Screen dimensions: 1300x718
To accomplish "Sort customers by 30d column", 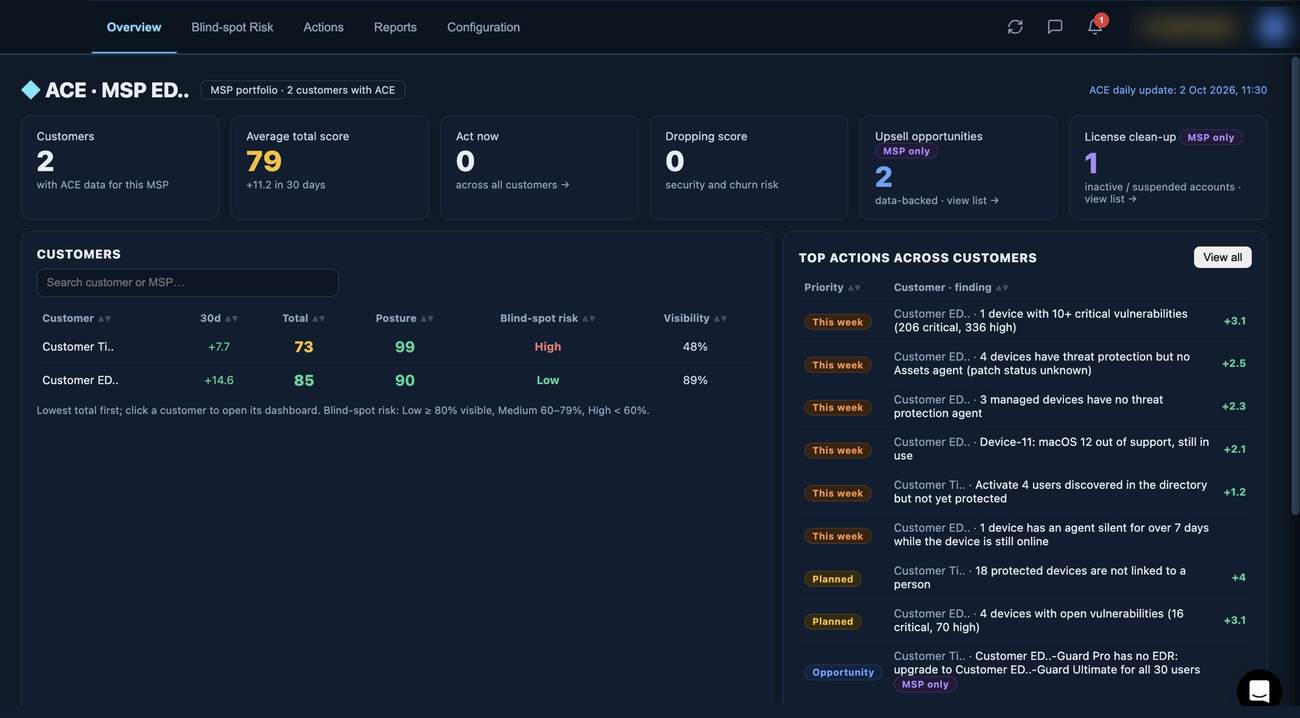I will point(219,318).
